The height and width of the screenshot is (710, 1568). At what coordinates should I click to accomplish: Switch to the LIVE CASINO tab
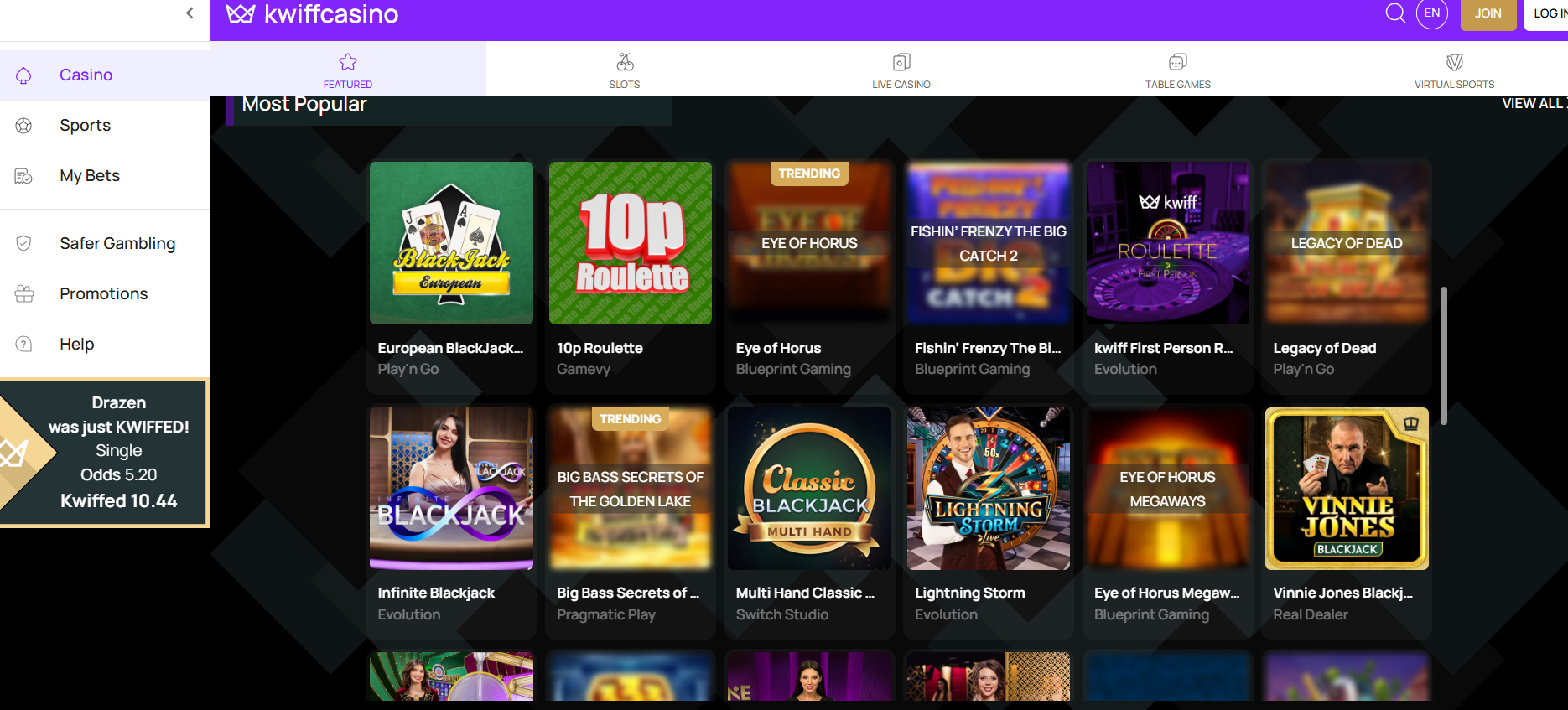click(901, 69)
